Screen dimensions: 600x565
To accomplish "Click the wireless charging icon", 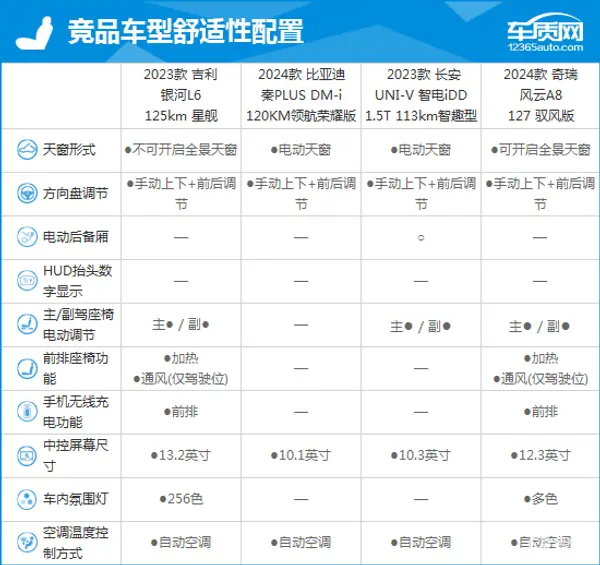I will point(27,412).
